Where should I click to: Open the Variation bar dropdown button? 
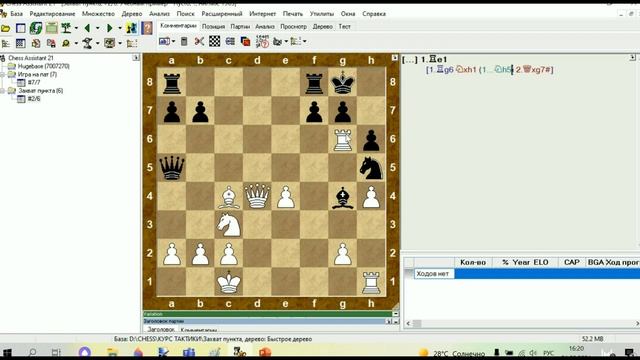tap(395, 314)
